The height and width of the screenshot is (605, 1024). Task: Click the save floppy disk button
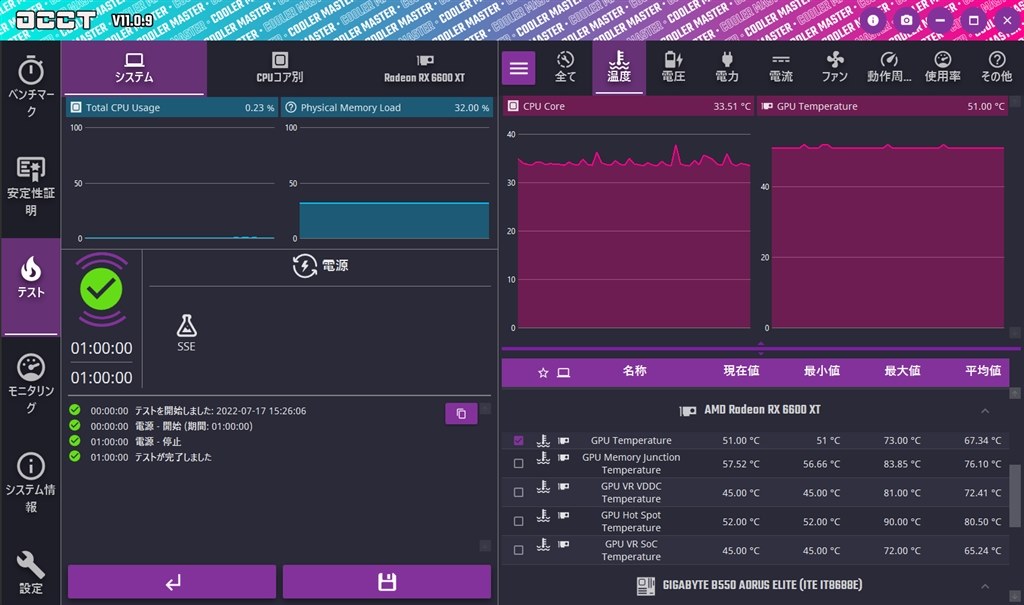coord(387,581)
